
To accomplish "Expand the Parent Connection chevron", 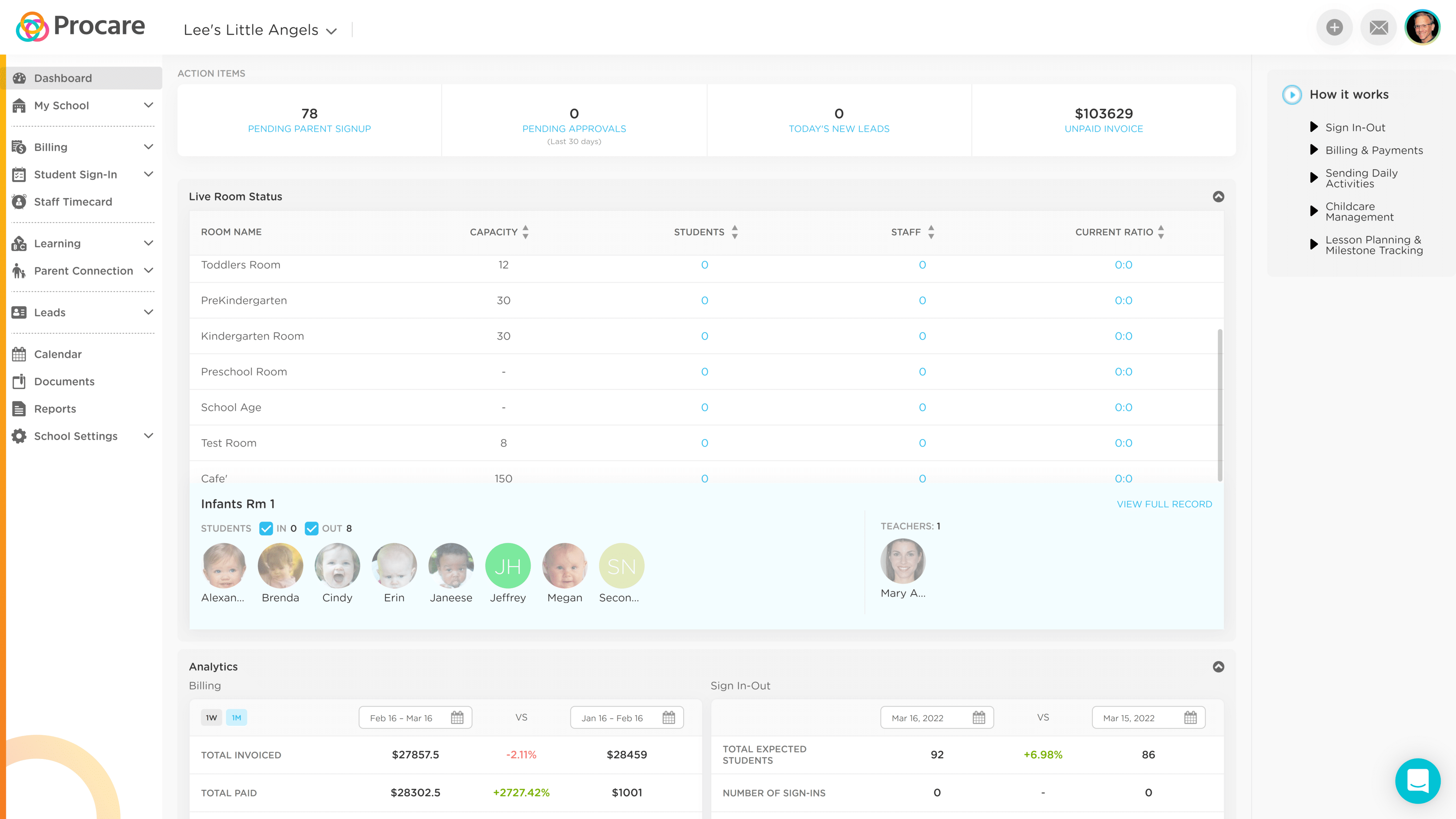I will click(149, 270).
